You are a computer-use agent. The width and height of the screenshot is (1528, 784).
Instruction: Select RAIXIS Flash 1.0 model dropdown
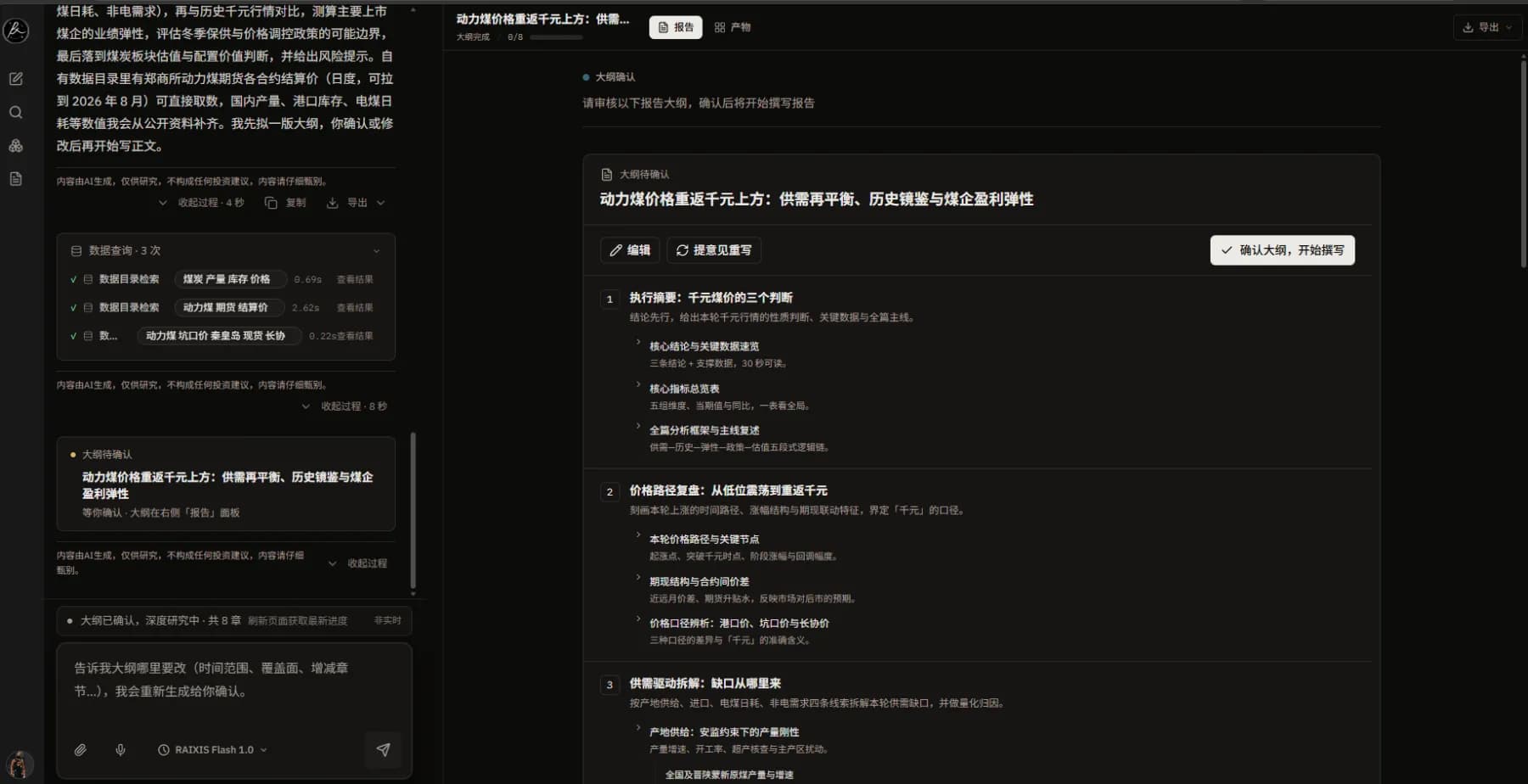click(x=213, y=750)
